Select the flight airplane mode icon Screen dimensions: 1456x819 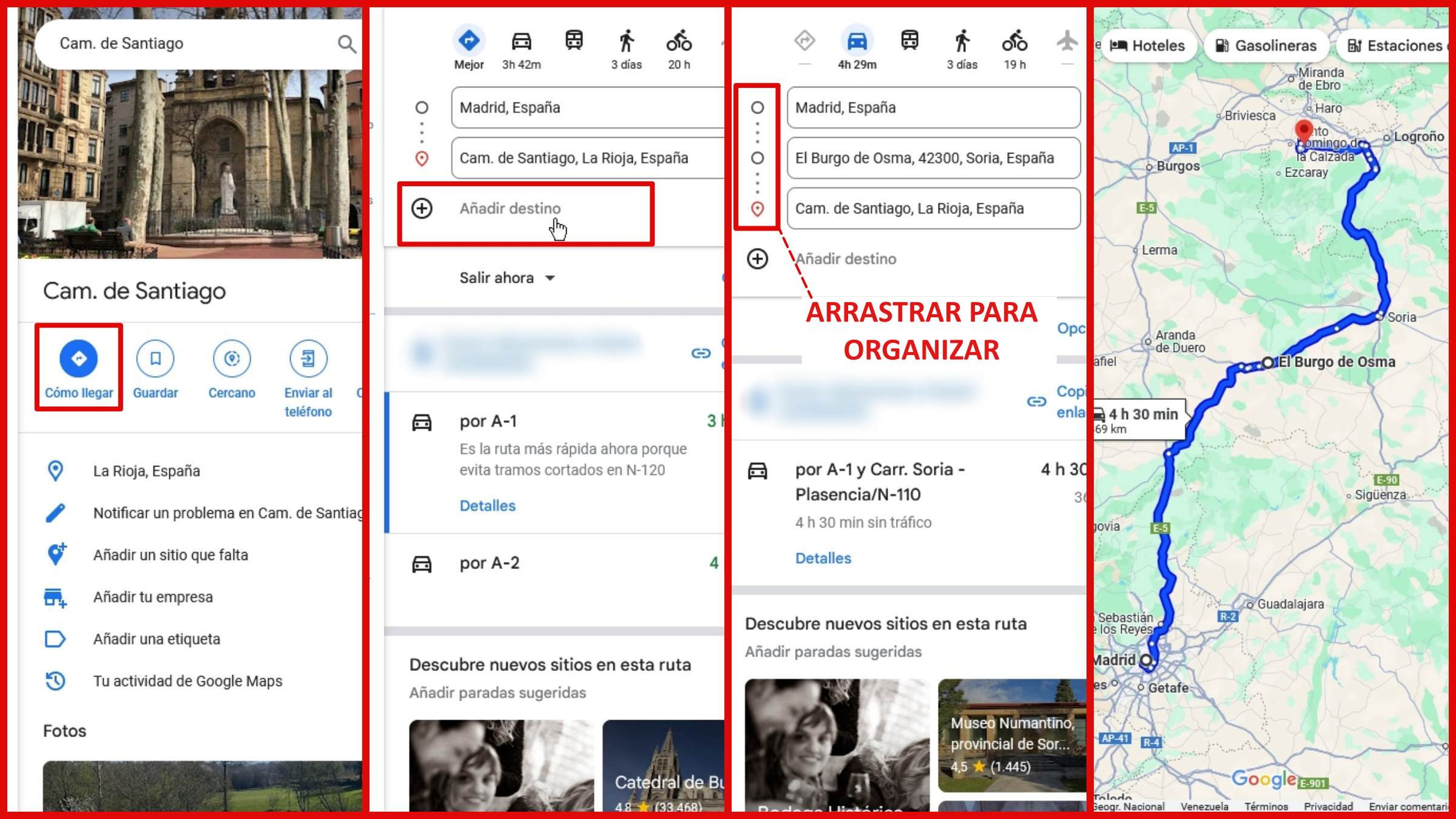pyautogui.click(x=1067, y=41)
